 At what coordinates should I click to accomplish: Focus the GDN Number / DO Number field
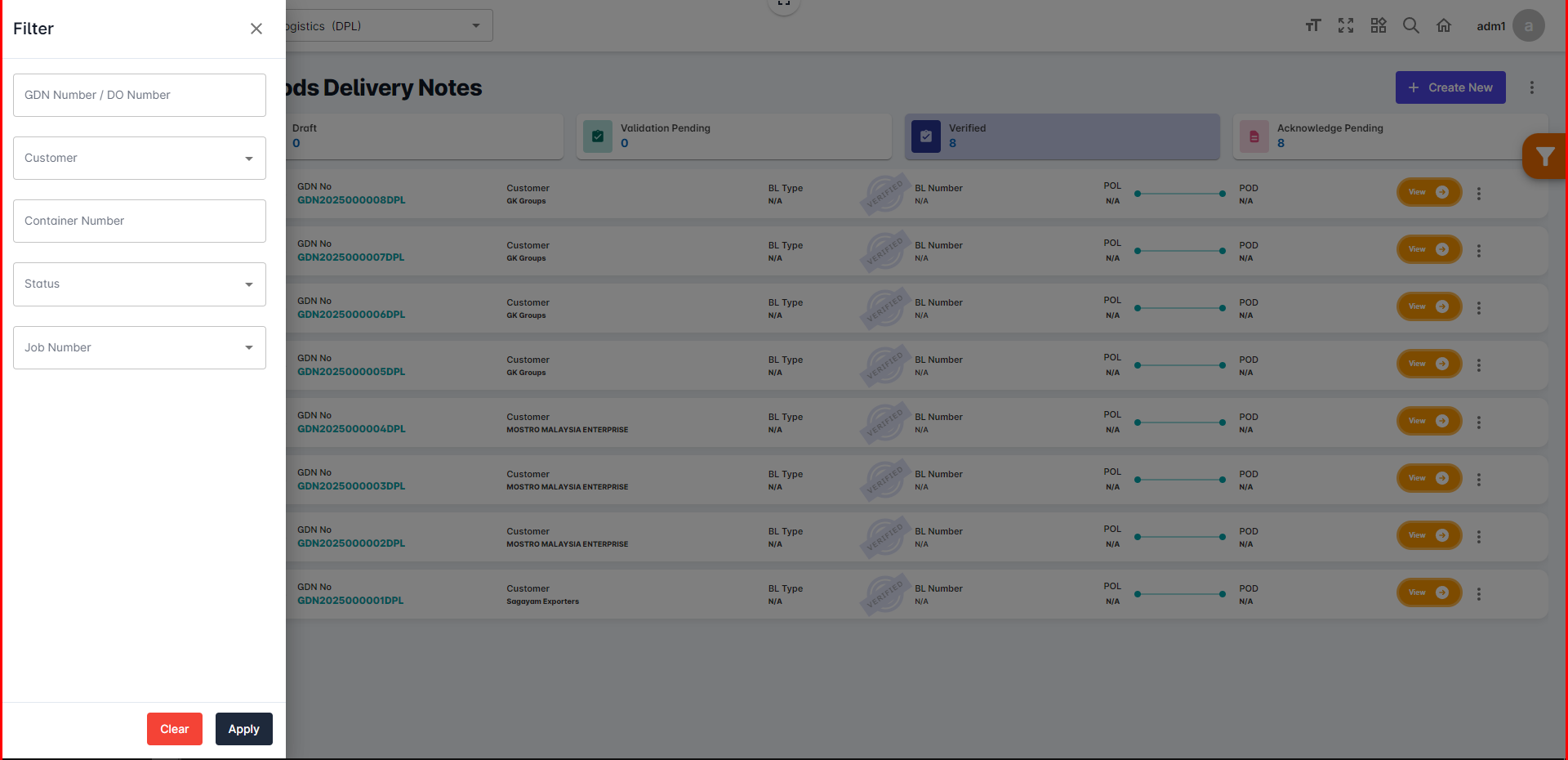(140, 96)
